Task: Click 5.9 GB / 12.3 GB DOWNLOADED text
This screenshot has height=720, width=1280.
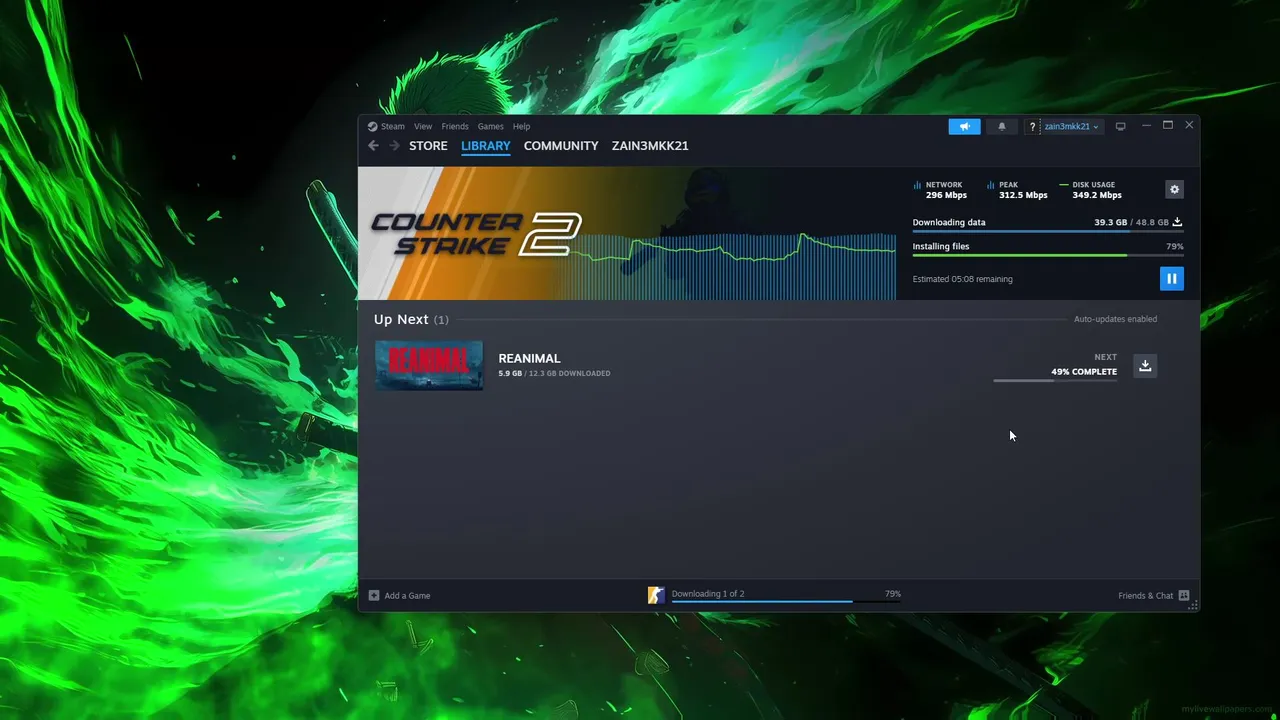Action: (x=554, y=374)
